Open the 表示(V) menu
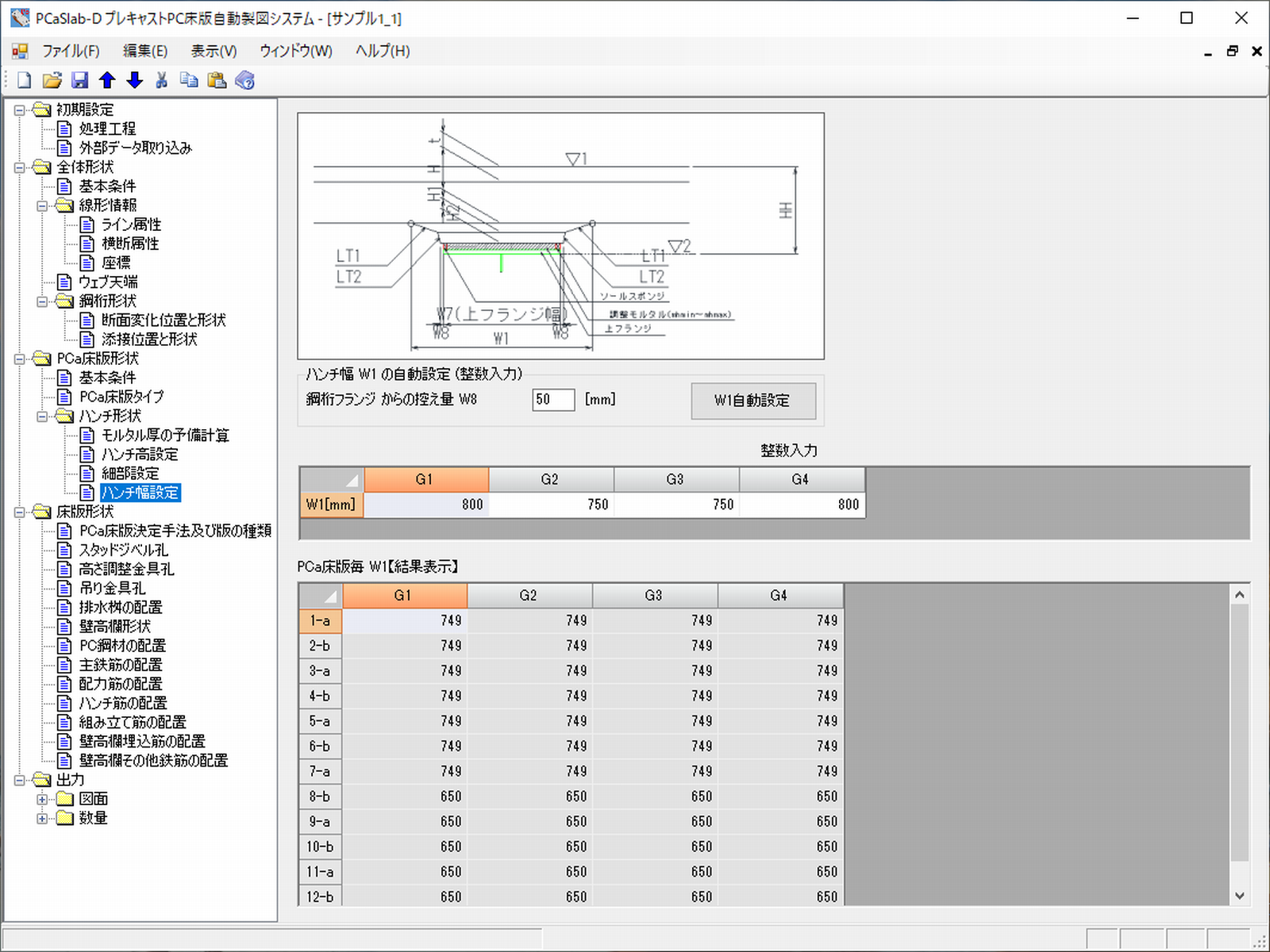 [x=214, y=52]
